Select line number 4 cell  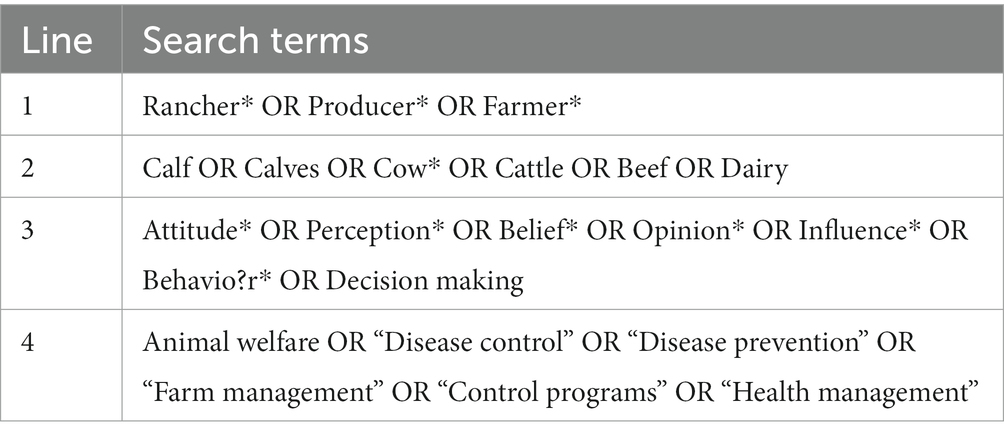(61, 365)
